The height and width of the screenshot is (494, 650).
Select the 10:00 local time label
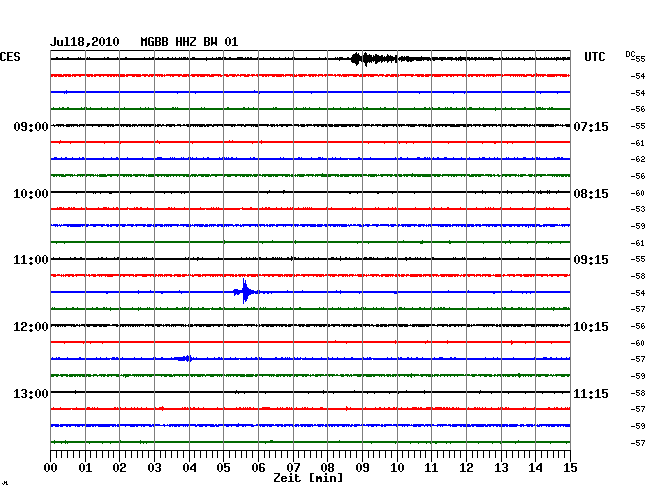point(31,194)
